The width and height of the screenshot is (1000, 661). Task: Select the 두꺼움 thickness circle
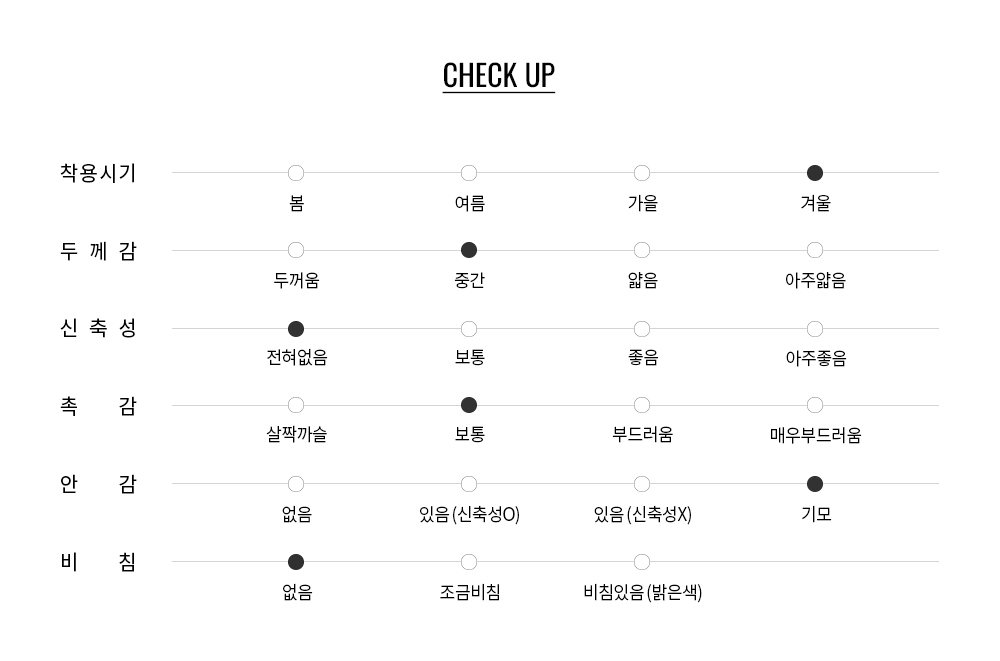(296, 250)
